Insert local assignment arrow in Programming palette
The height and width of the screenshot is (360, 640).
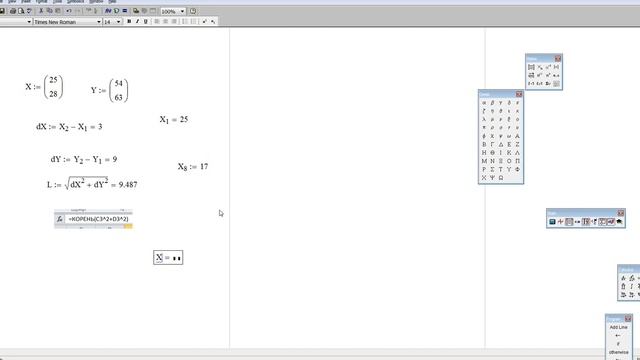click(618, 336)
